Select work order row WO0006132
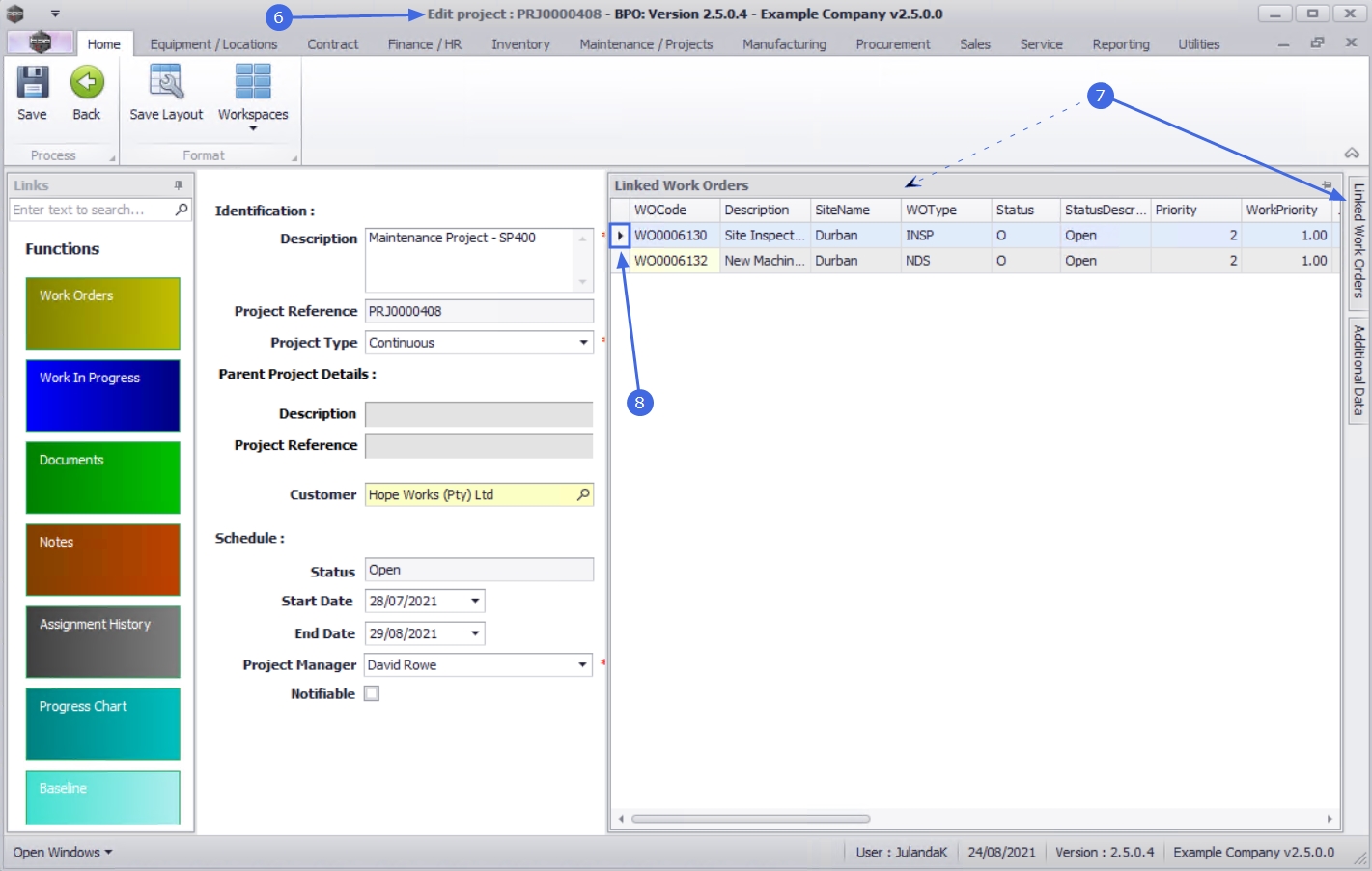The image size is (1372, 871). click(670, 261)
